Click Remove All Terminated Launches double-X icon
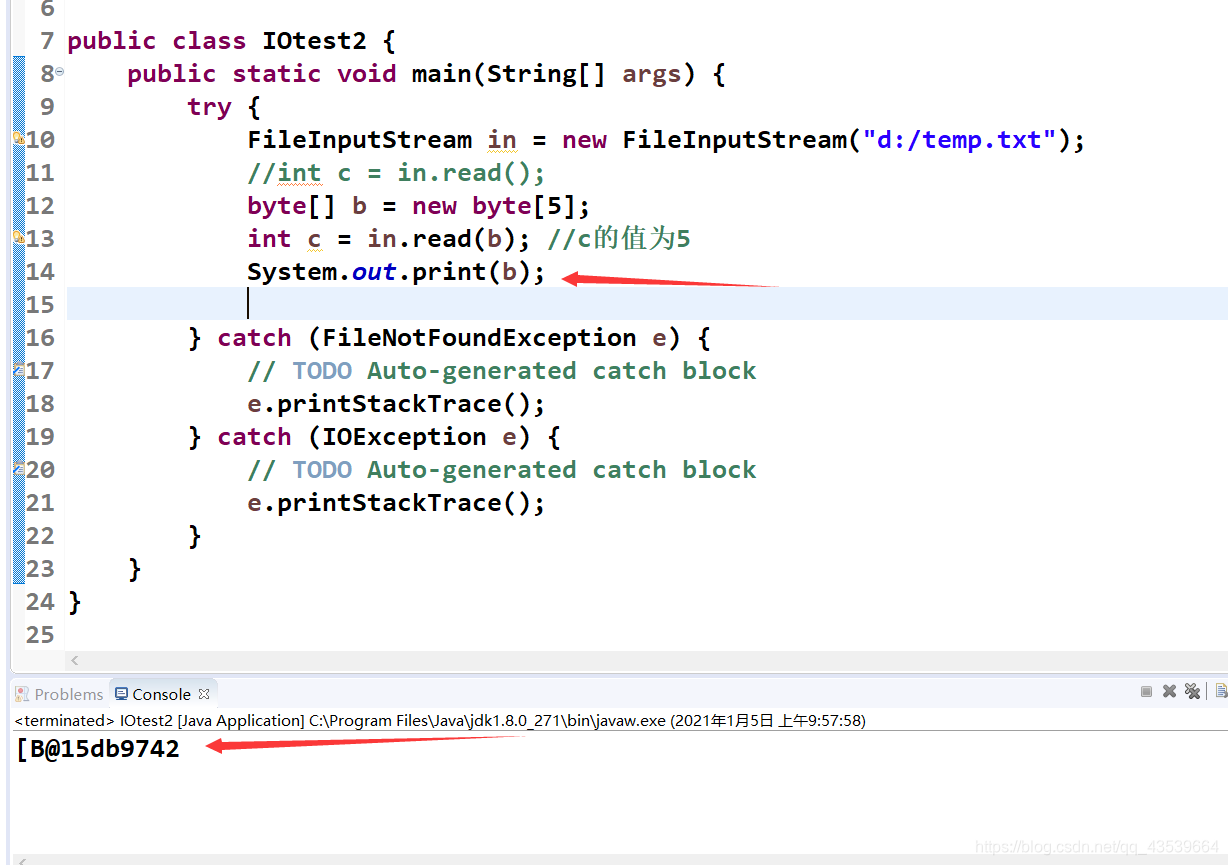 [x=1192, y=691]
